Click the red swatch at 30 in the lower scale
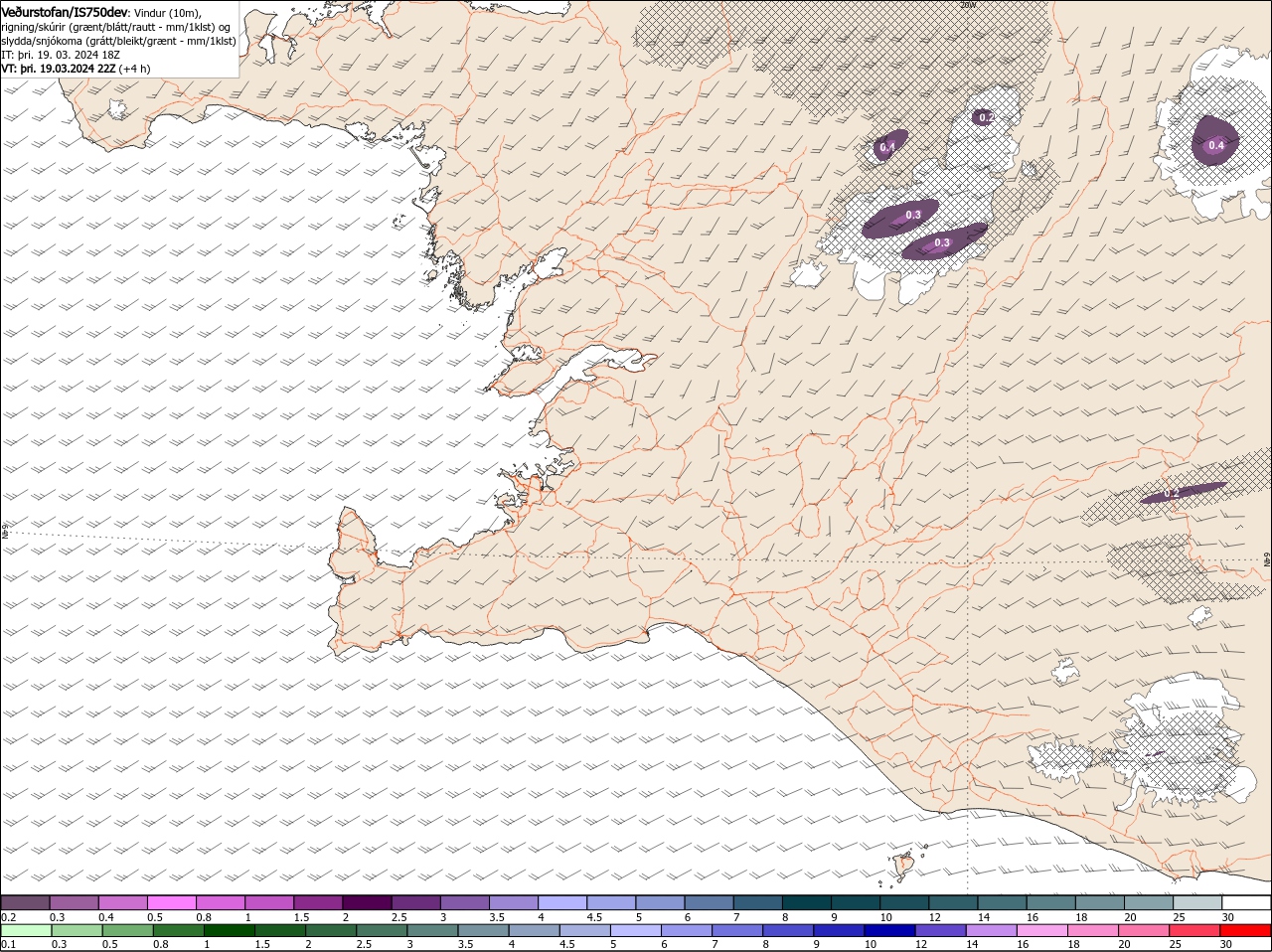The image size is (1272, 952). [1245, 930]
